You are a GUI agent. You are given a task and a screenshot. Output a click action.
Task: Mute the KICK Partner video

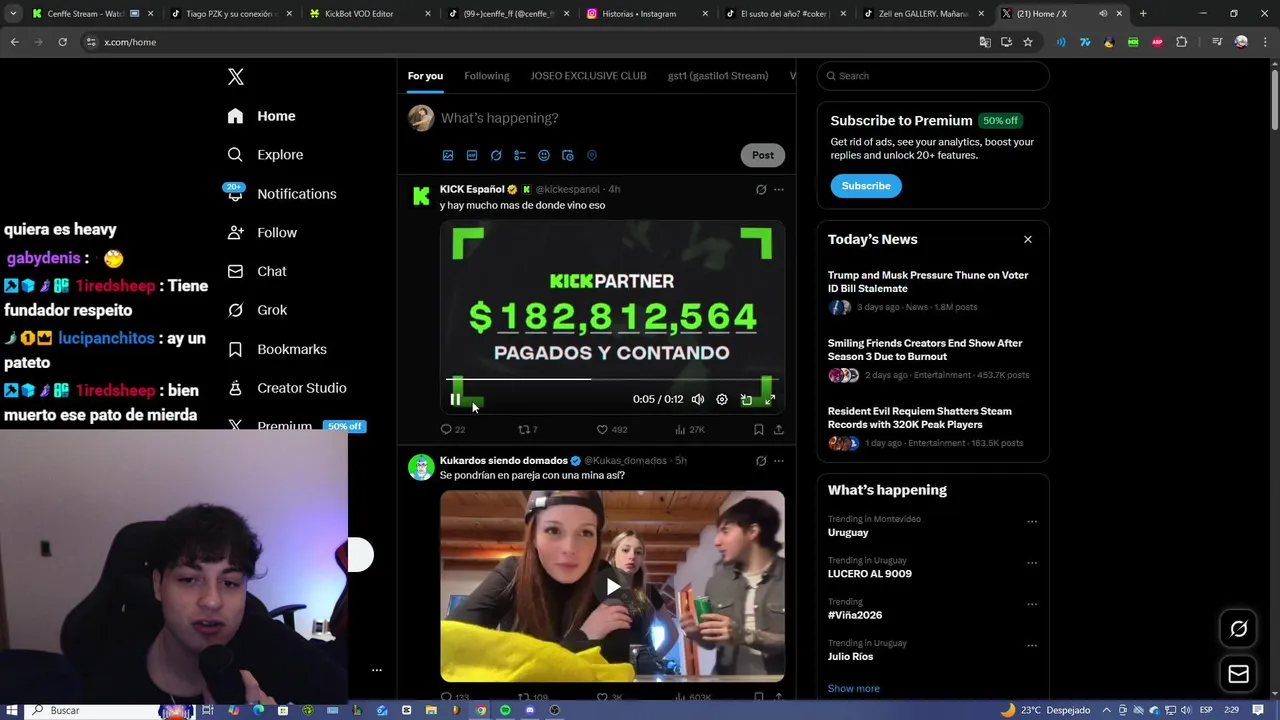tap(698, 399)
